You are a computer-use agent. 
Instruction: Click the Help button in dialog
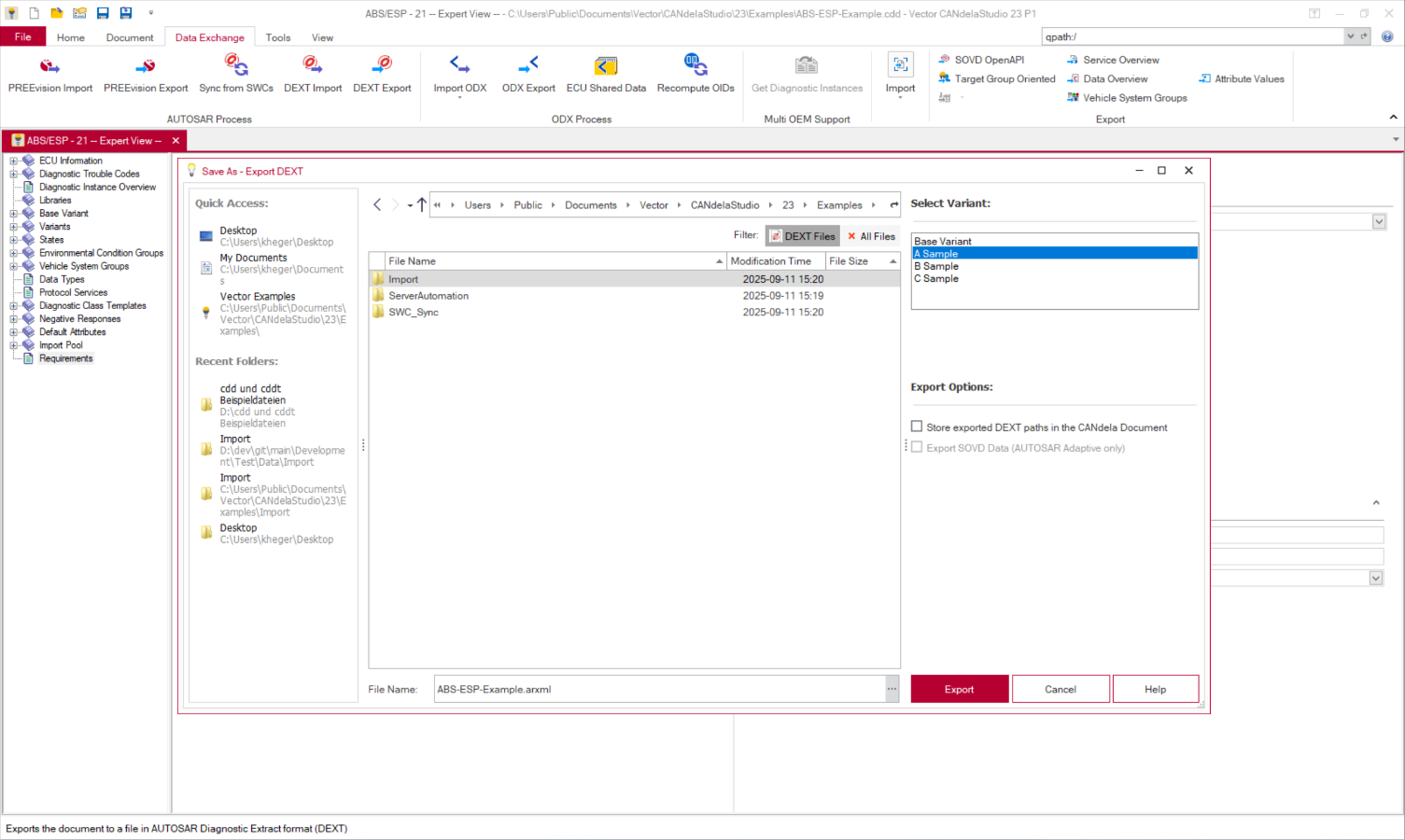[x=1155, y=689]
